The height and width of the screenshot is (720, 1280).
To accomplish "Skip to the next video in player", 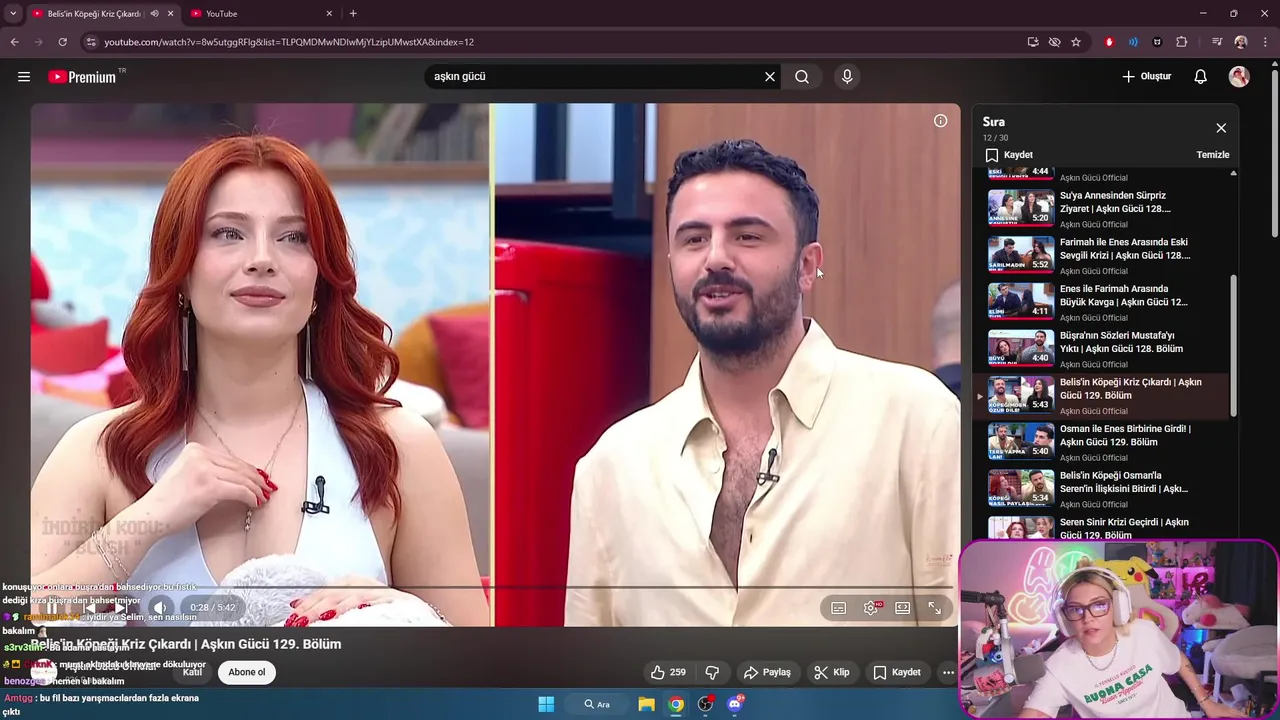I will (120, 608).
